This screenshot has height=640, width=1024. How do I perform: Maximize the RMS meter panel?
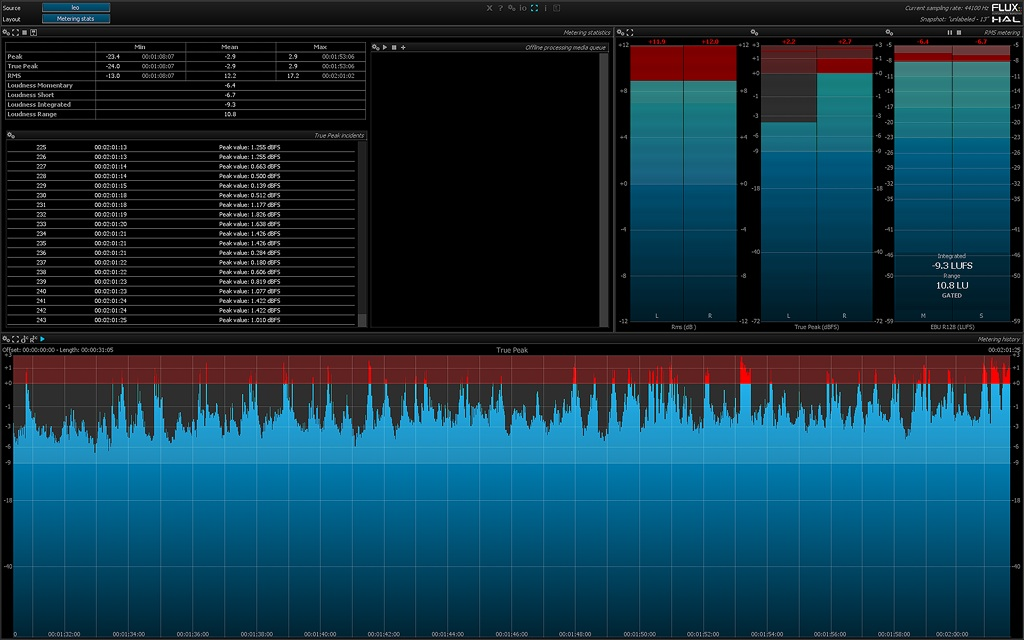(x=630, y=32)
